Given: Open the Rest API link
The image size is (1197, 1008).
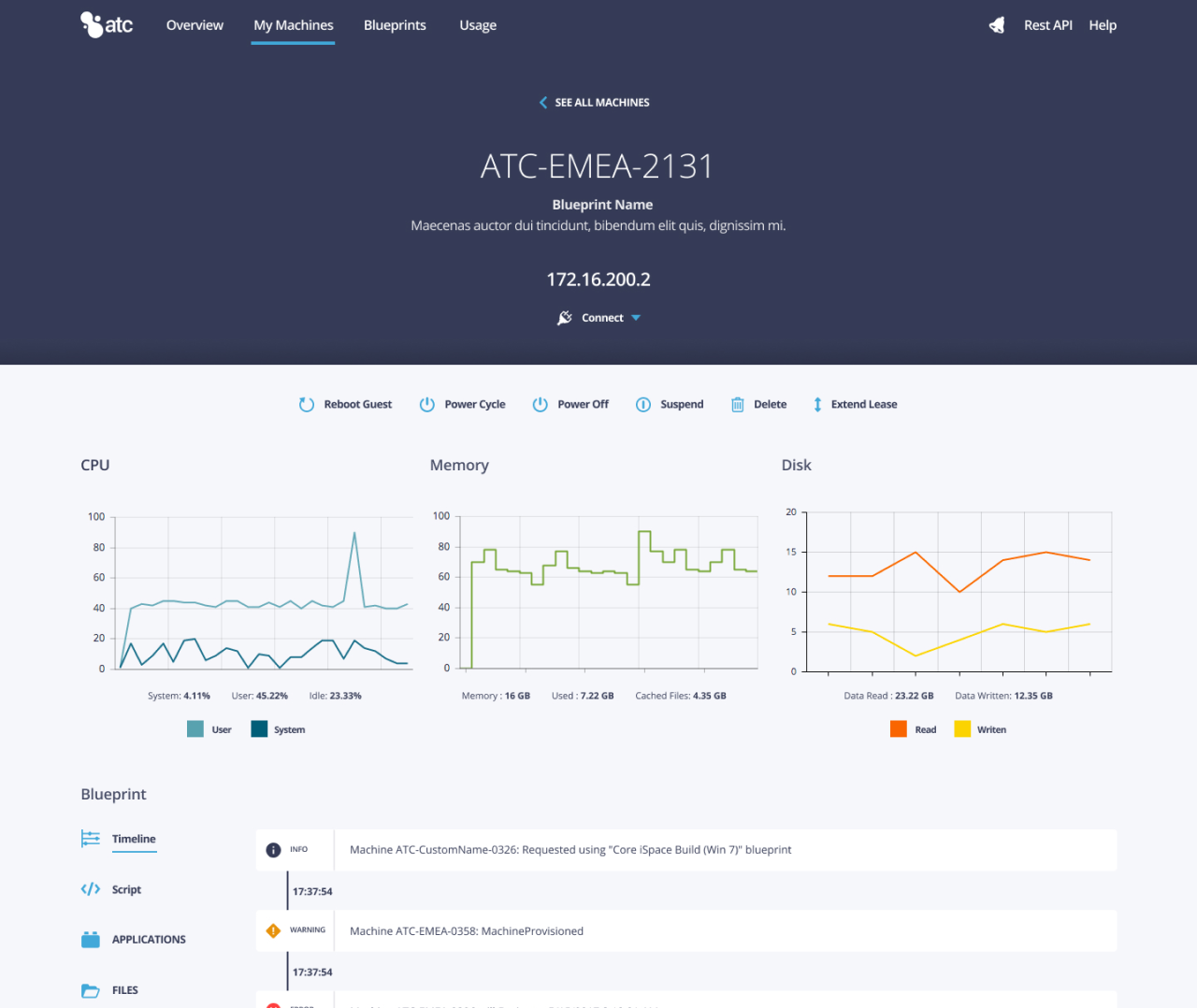Looking at the screenshot, I should [x=1047, y=25].
